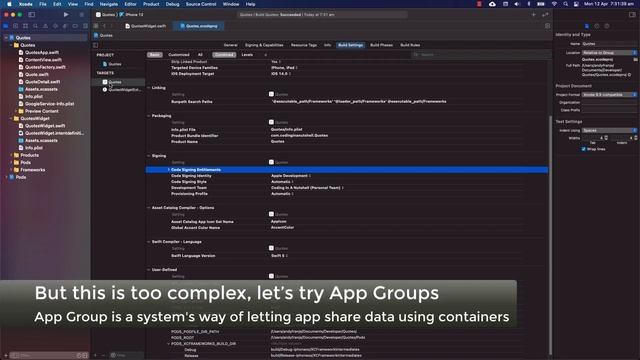The height and width of the screenshot is (360, 640).
Task: Toggle the inspector panel sidebar icon
Action: (632, 15)
